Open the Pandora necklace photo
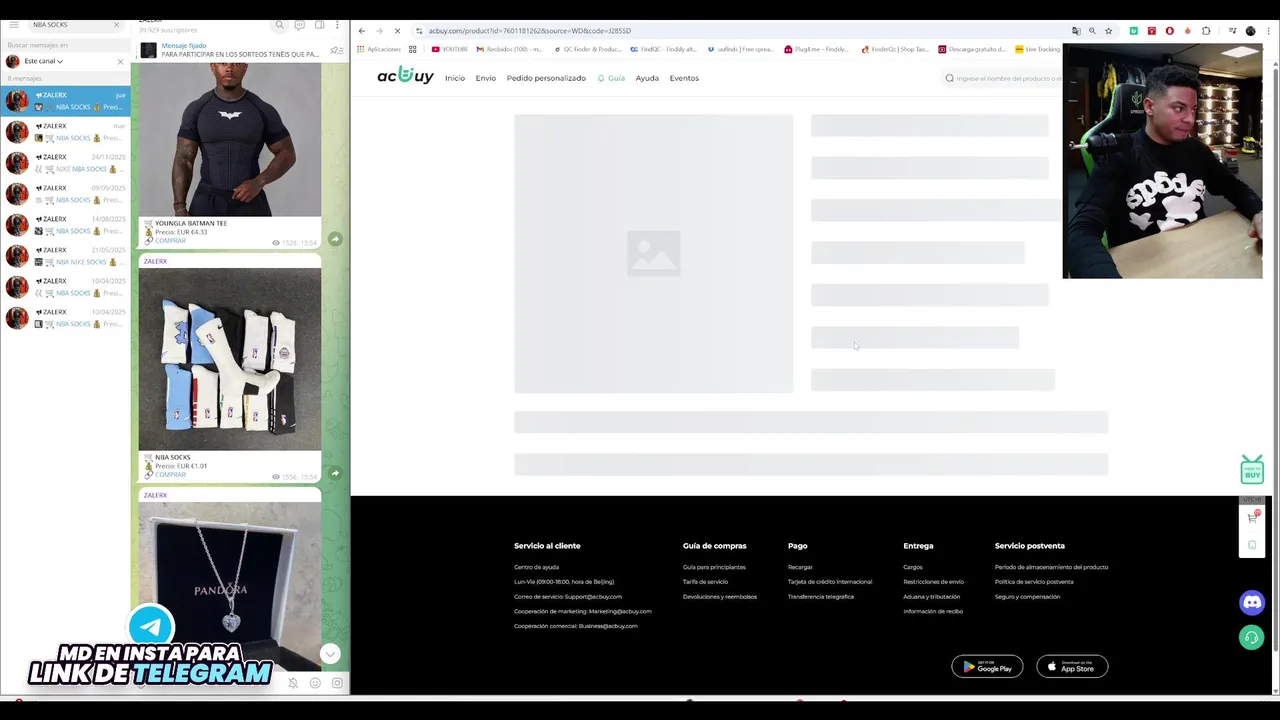 tap(230, 586)
